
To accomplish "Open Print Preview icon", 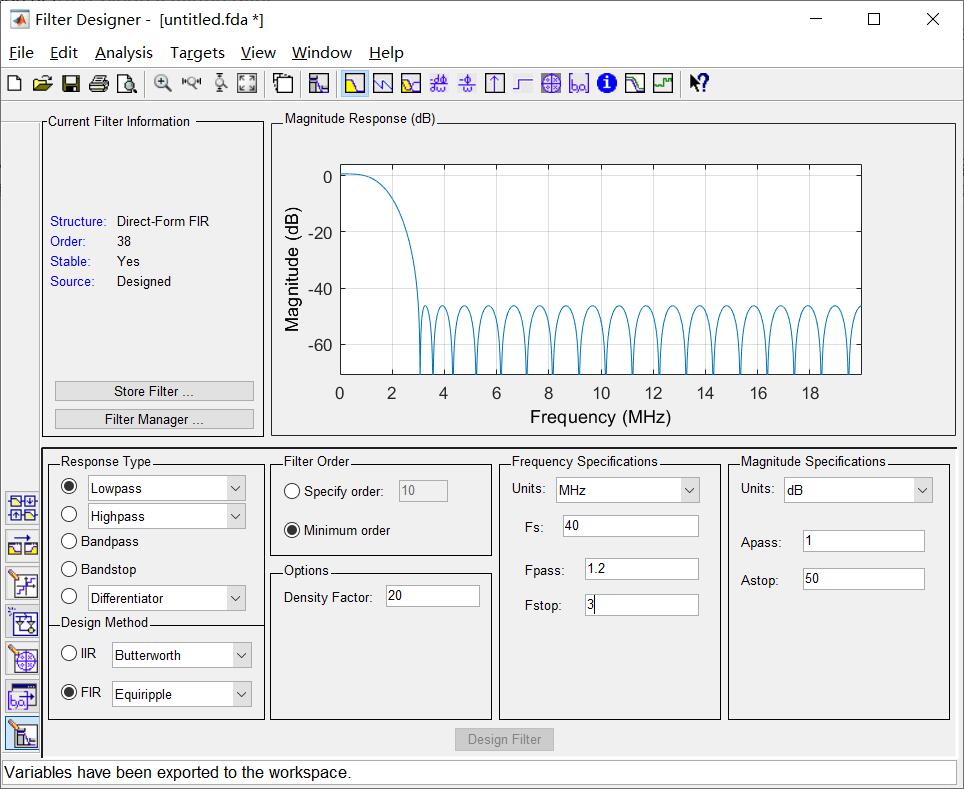I will pos(127,83).
